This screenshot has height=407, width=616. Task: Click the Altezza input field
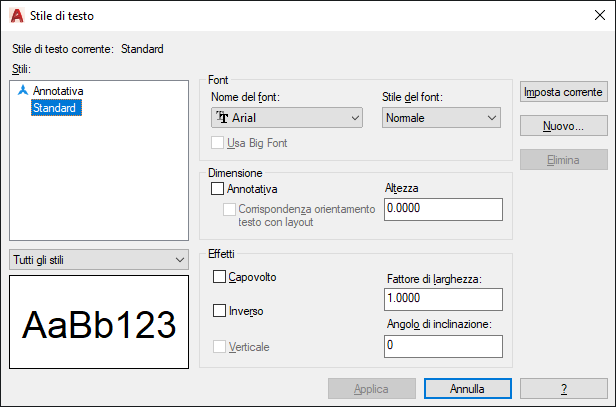click(x=443, y=209)
